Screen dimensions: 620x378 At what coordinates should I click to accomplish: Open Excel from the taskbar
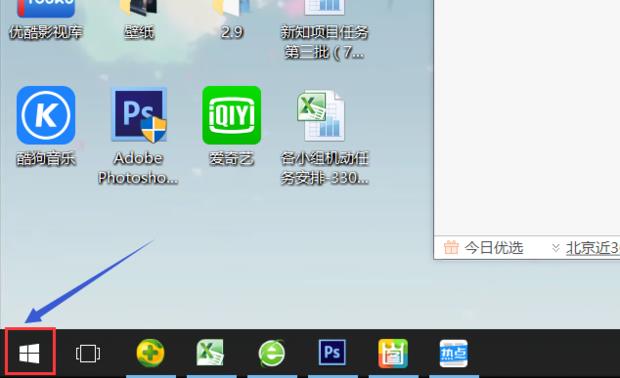coord(210,353)
